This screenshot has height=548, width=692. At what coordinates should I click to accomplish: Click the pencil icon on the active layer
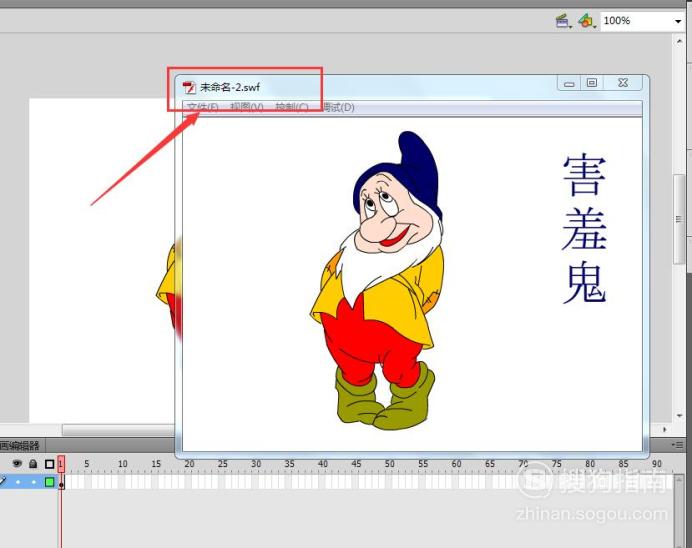click(3, 480)
